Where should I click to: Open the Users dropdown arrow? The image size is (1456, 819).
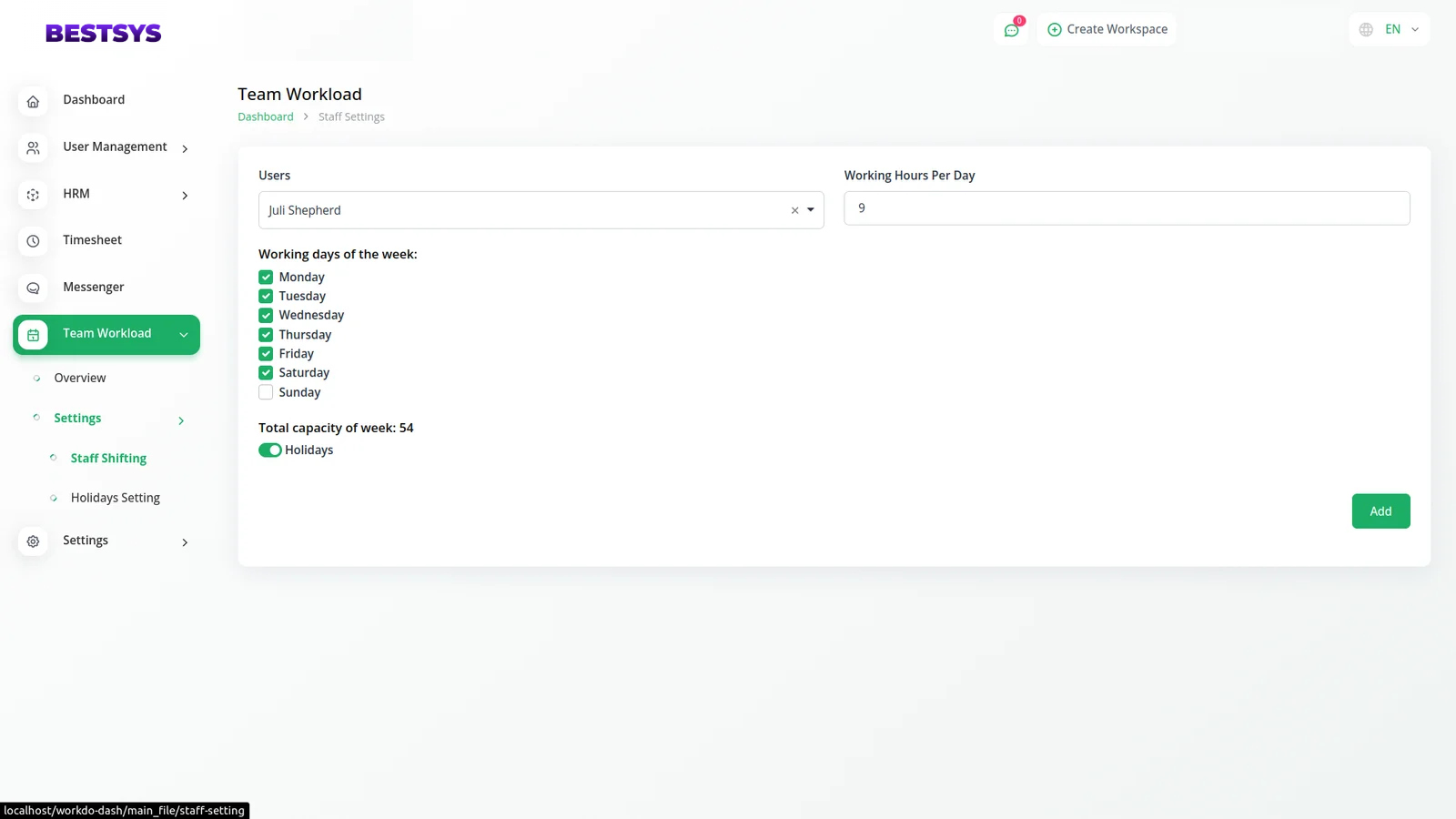pos(810,210)
